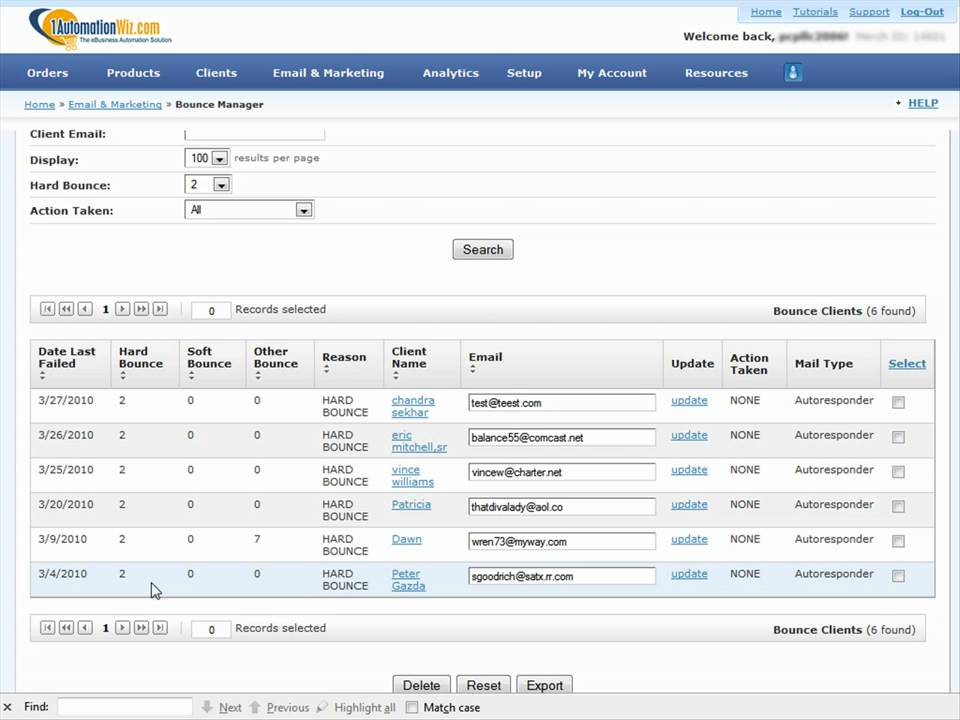Check the box for balance55@comcast.net row

point(898,437)
